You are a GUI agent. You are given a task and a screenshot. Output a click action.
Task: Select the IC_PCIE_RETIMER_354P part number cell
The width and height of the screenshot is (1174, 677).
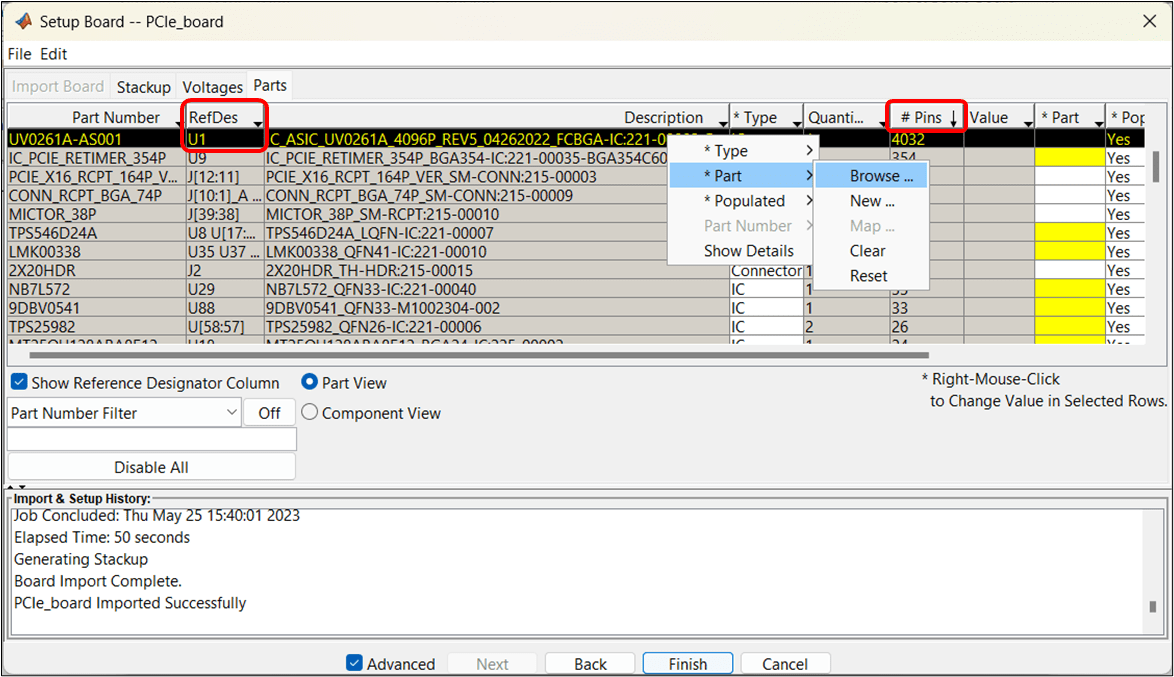click(96, 157)
